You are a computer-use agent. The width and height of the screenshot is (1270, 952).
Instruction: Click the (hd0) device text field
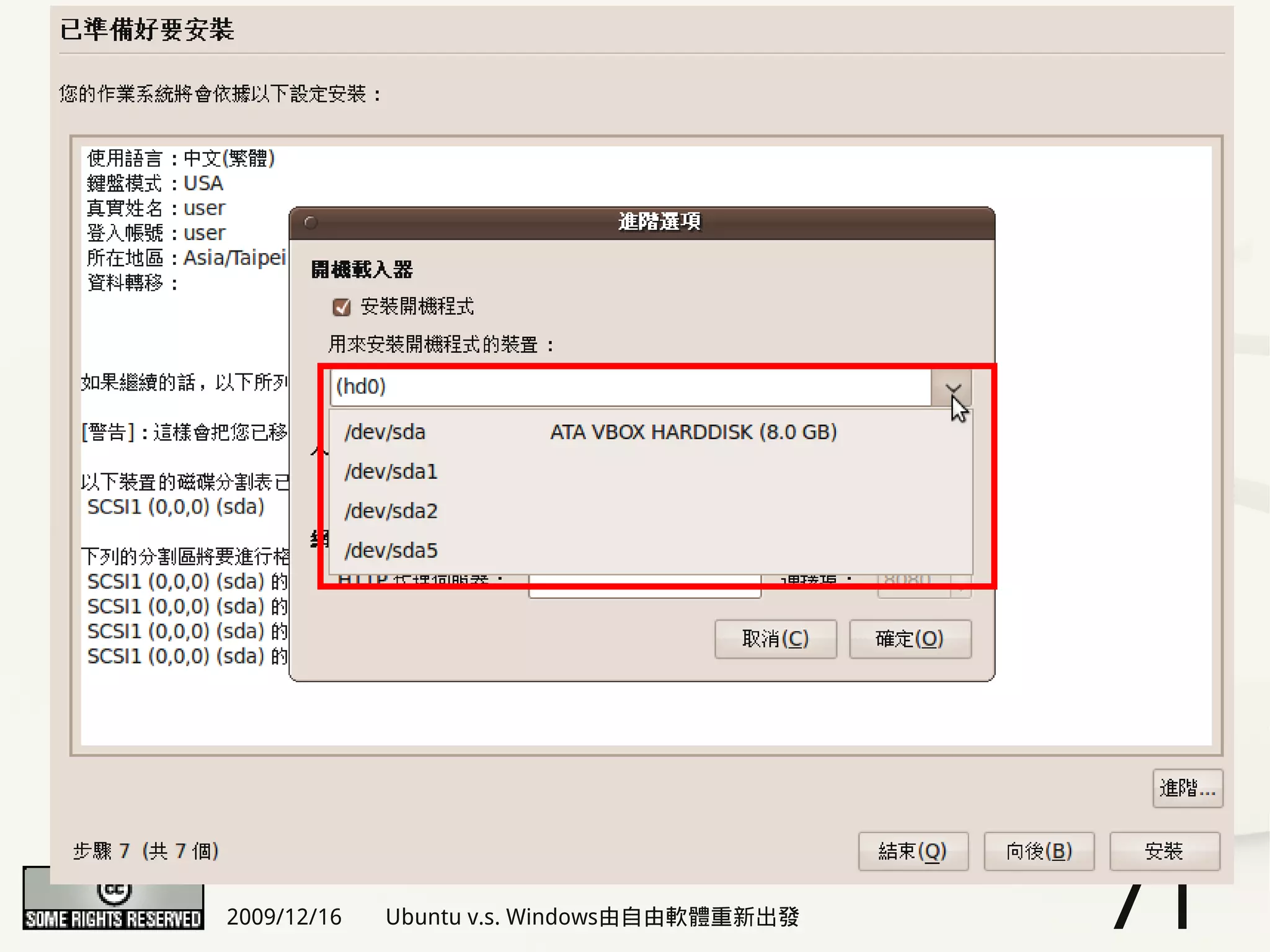631,387
